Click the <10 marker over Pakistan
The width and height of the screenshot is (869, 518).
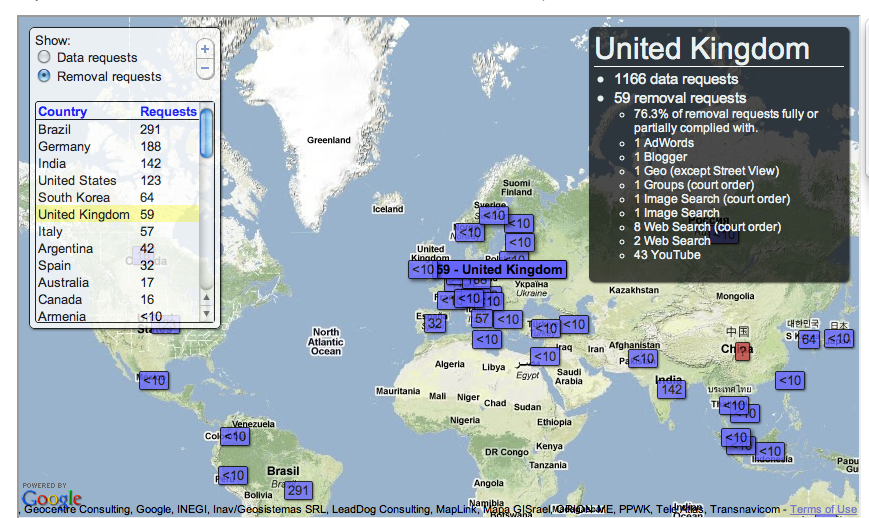(x=643, y=358)
